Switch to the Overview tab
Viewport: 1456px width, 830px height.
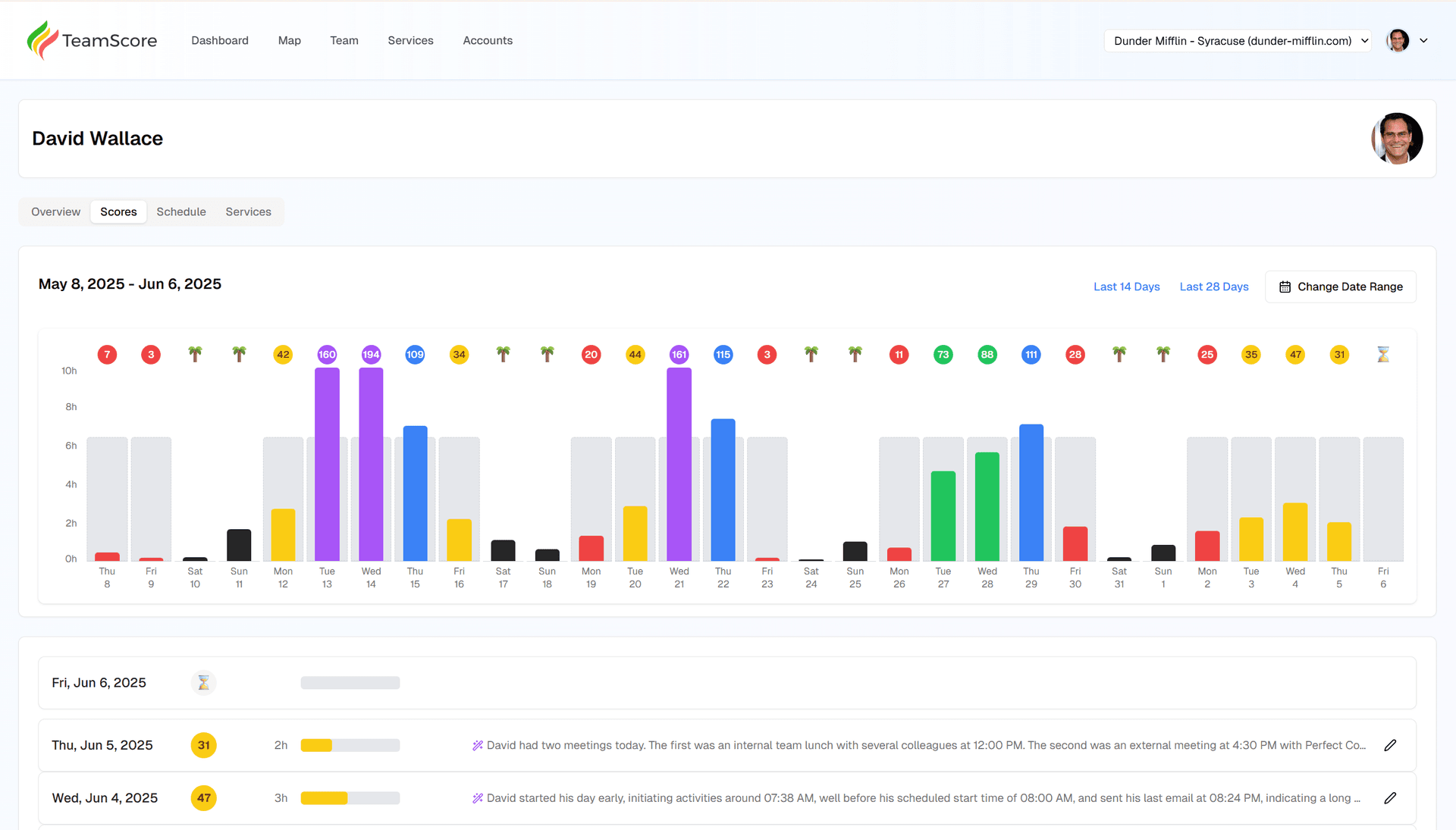point(55,211)
